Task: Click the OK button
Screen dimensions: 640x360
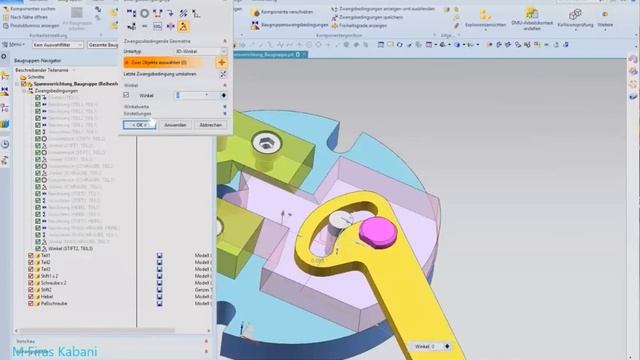Action: tap(139, 125)
